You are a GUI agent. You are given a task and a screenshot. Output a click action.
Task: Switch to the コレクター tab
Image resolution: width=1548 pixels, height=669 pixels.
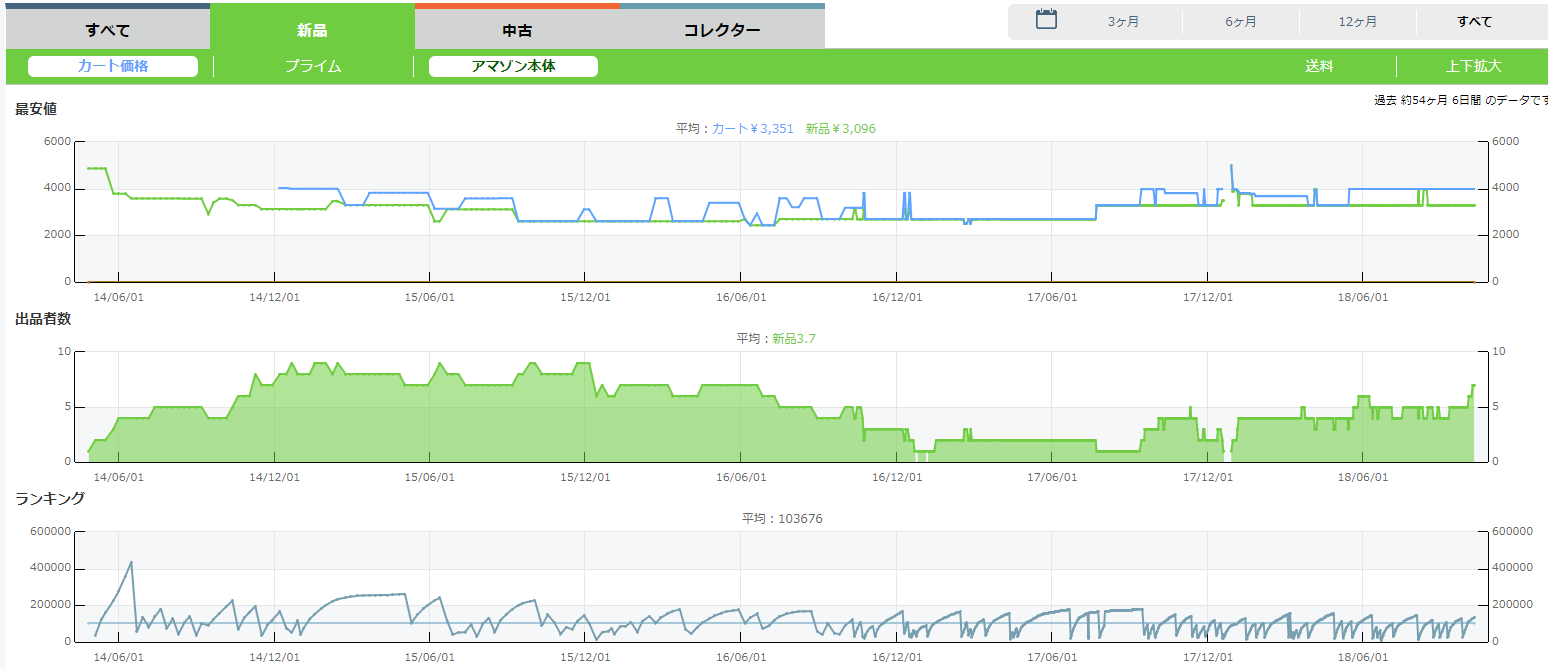coord(722,30)
